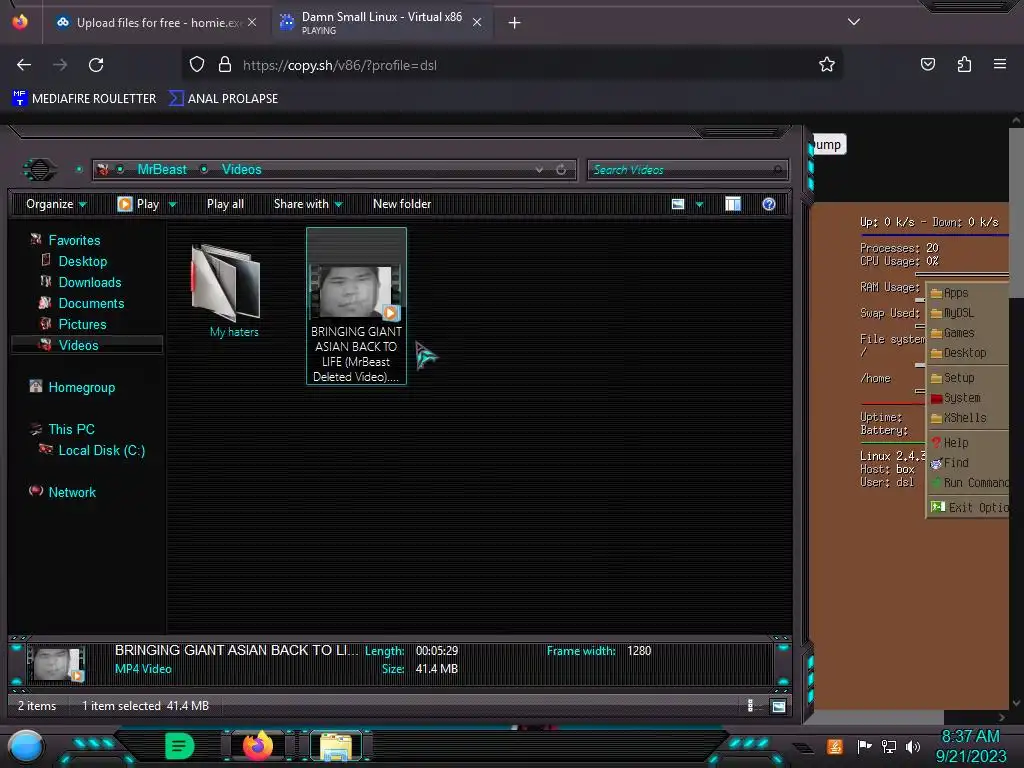This screenshot has height=768, width=1024.
Task: Close the Damn Small Linux tab
Action: (477, 22)
